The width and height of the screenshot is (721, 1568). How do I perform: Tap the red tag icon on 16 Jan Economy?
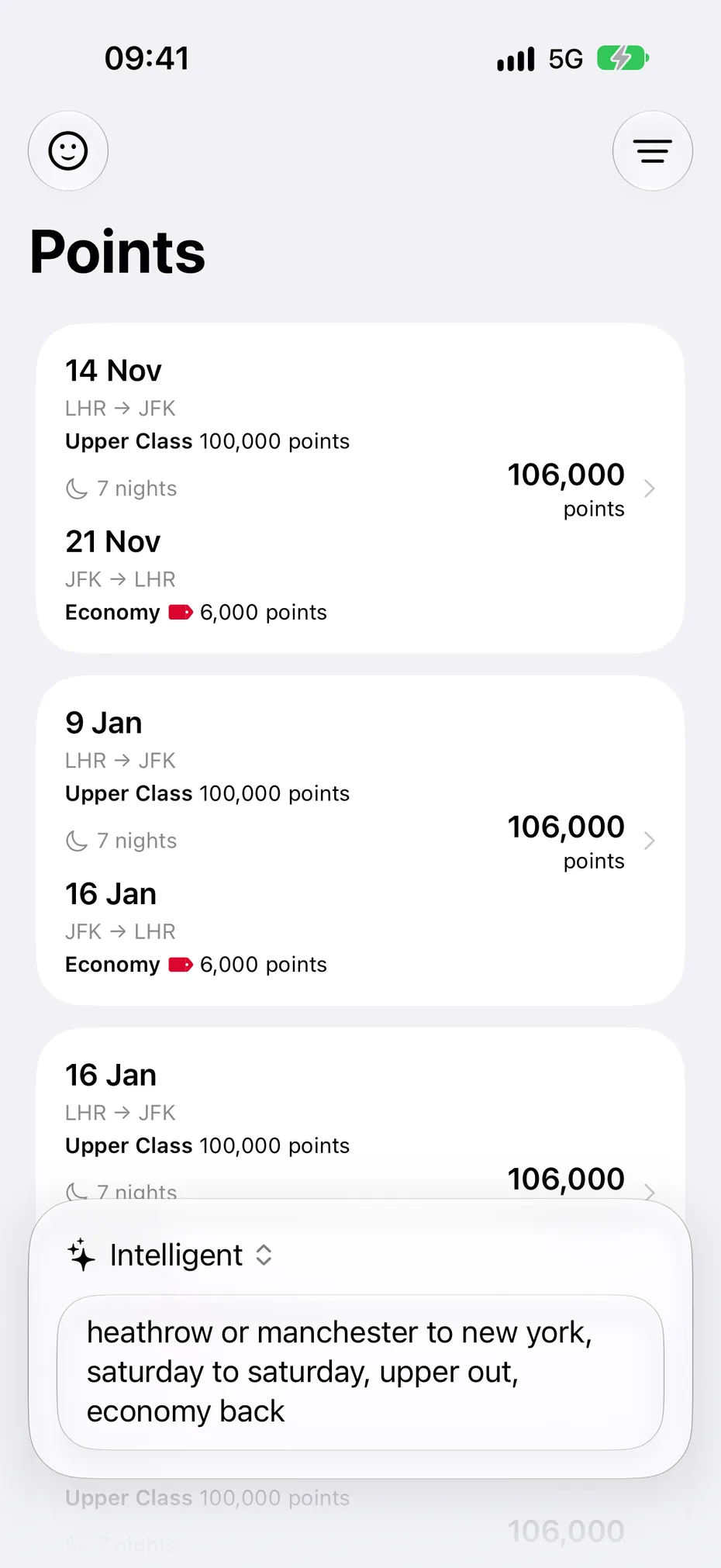pyautogui.click(x=181, y=965)
